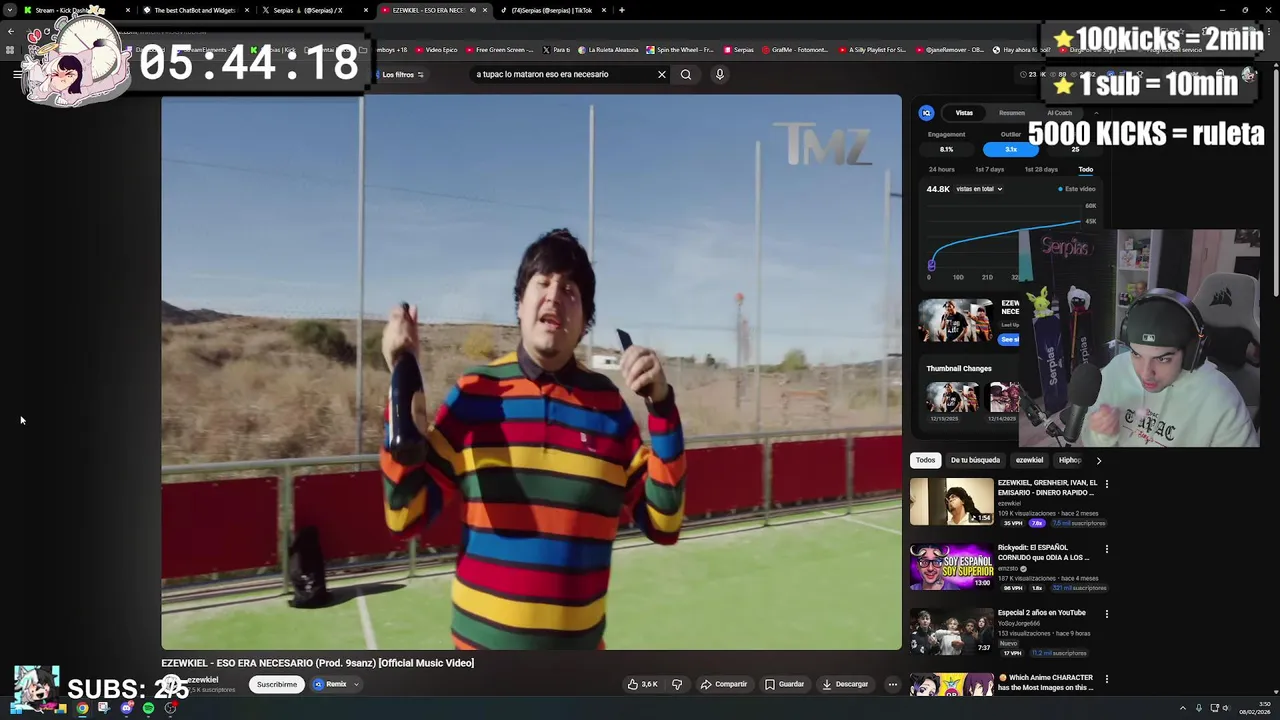The image size is (1280, 720).
Task: Click the magnifier search button
Action: (x=686, y=74)
